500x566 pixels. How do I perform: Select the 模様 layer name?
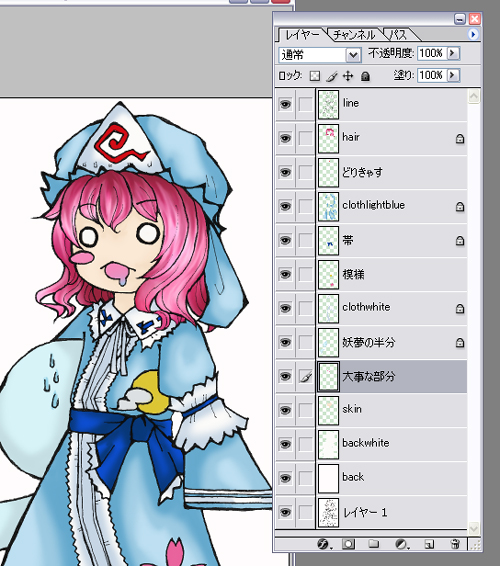(353, 274)
